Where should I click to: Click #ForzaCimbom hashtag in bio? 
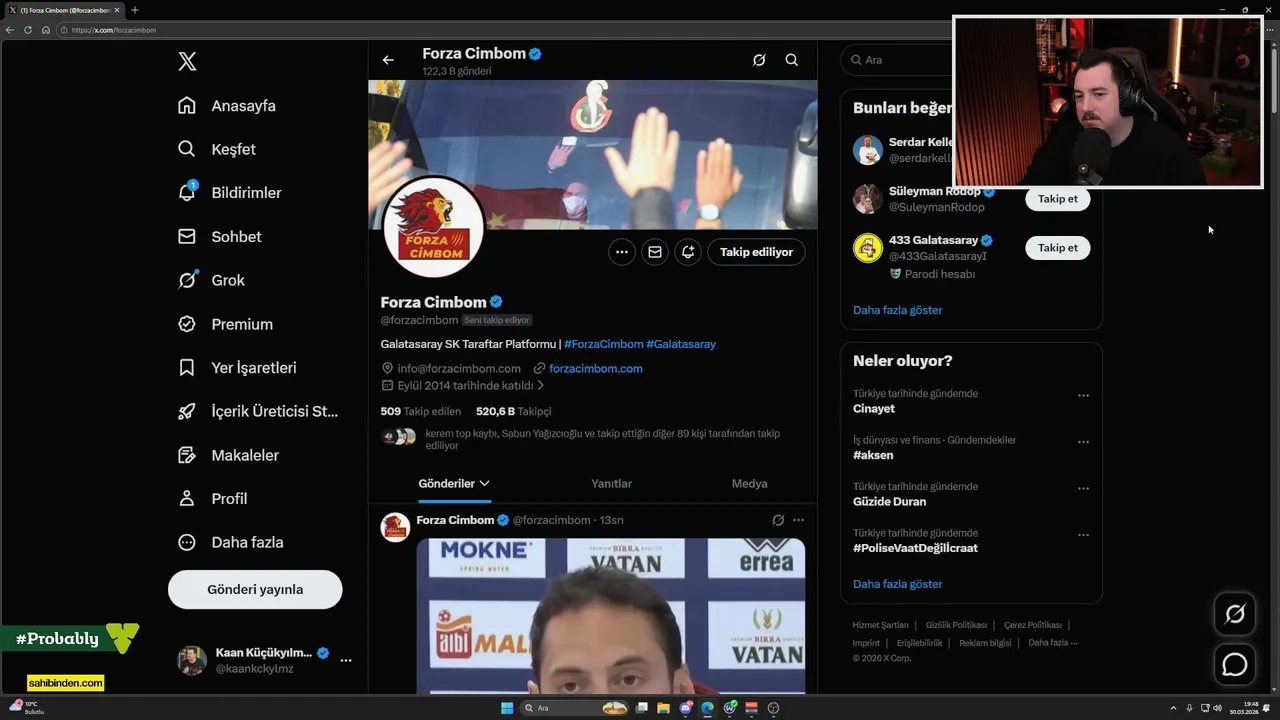[604, 344]
